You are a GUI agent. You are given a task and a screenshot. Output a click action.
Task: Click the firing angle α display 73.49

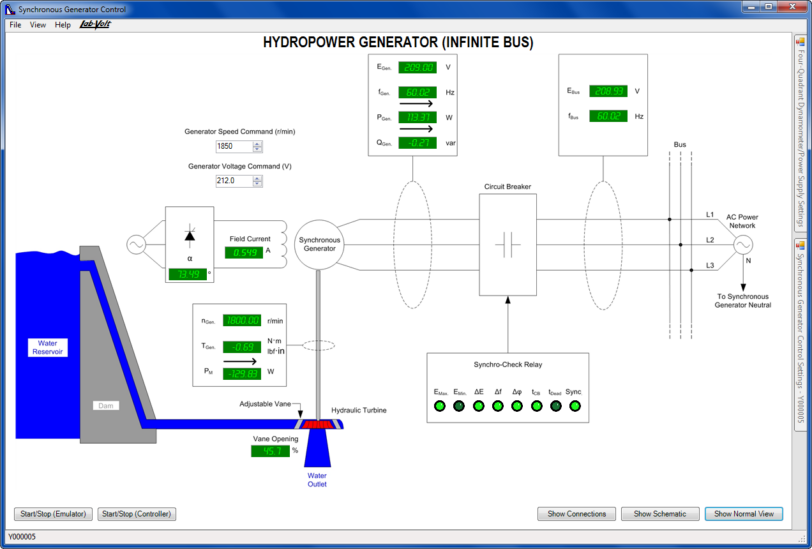(x=188, y=274)
